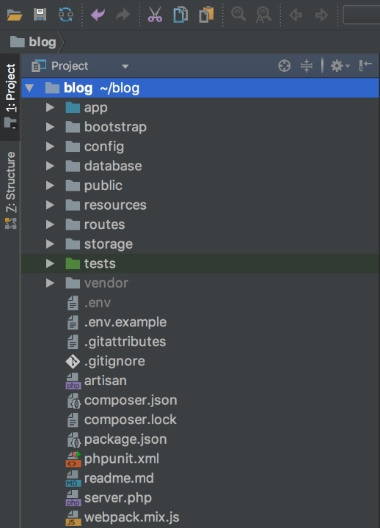Open the Project view dropdown
This screenshot has width=380, height=528.
pyautogui.click(x=80, y=66)
